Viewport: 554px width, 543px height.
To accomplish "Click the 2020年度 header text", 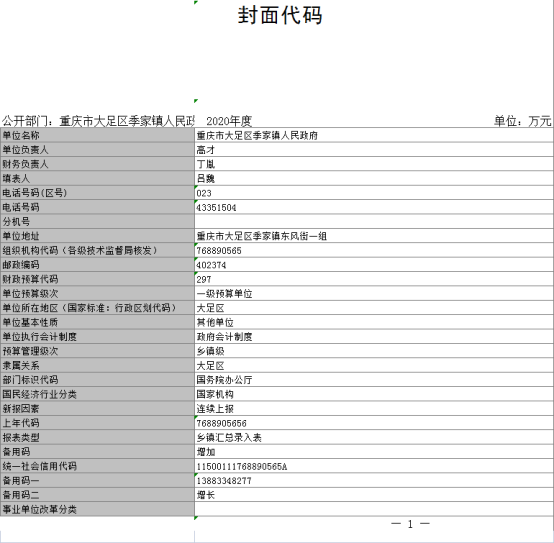I will pos(229,121).
